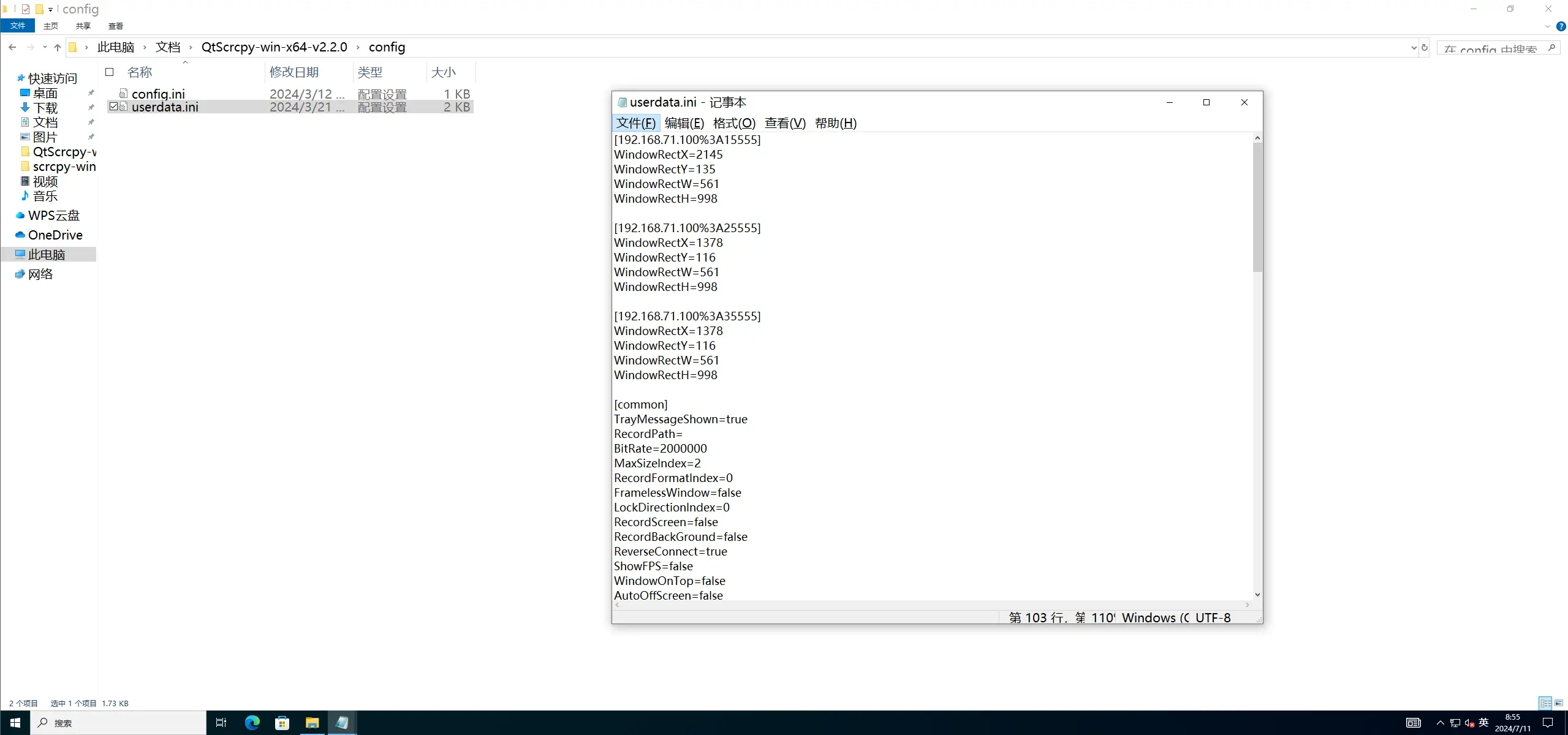Open Microsoft Store from the taskbar
This screenshot has height=735, width=1568.
tap(282, 723)
